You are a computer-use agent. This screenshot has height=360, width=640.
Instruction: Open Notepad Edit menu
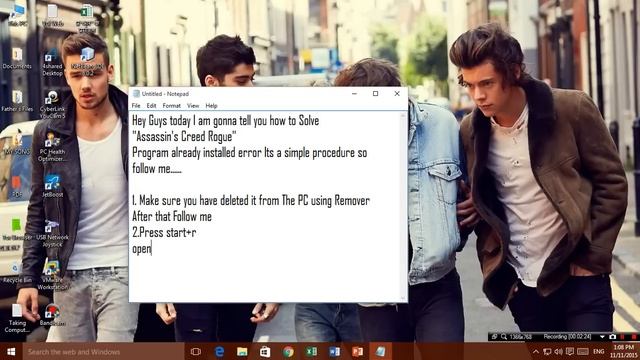151,106
